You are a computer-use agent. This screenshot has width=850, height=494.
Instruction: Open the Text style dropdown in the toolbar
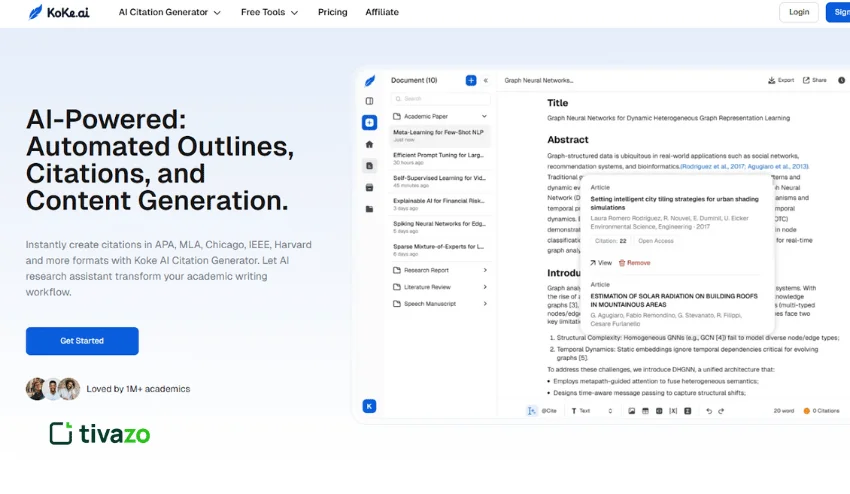pos(585,411)
